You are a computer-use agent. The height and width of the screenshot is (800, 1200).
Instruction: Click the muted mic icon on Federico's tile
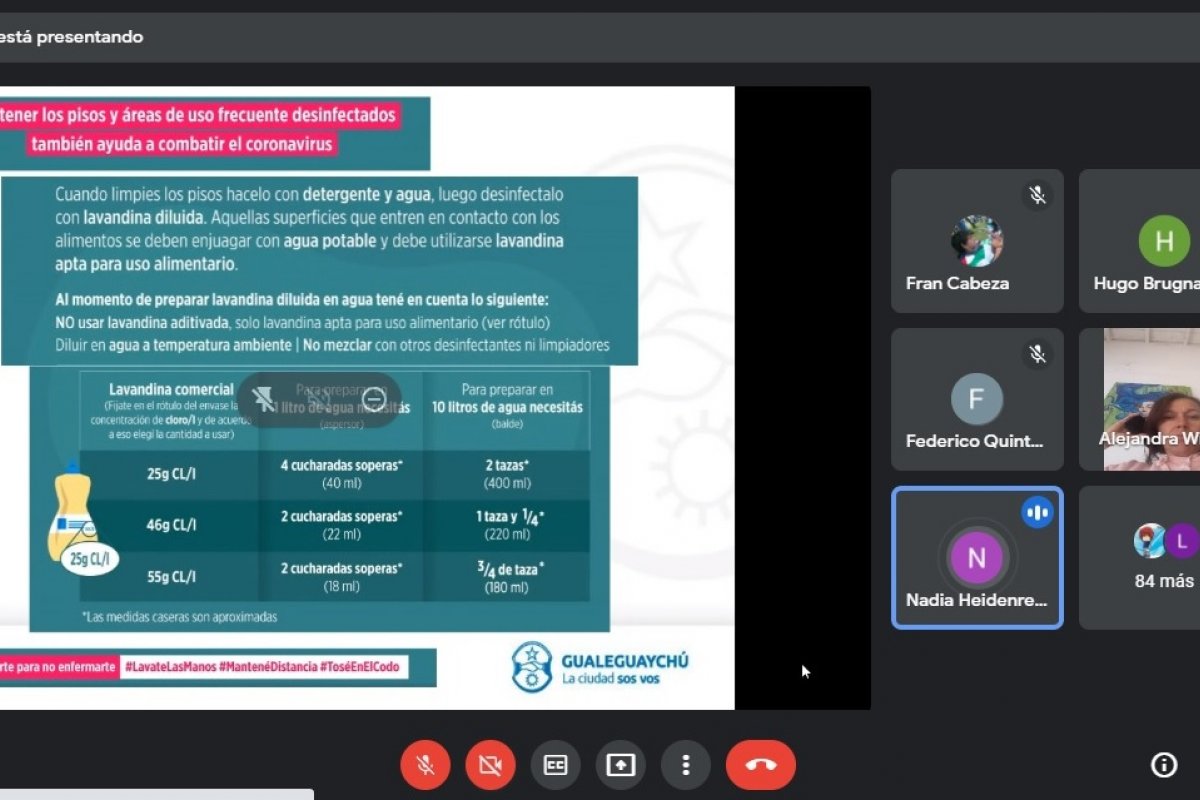[1037, 353]
